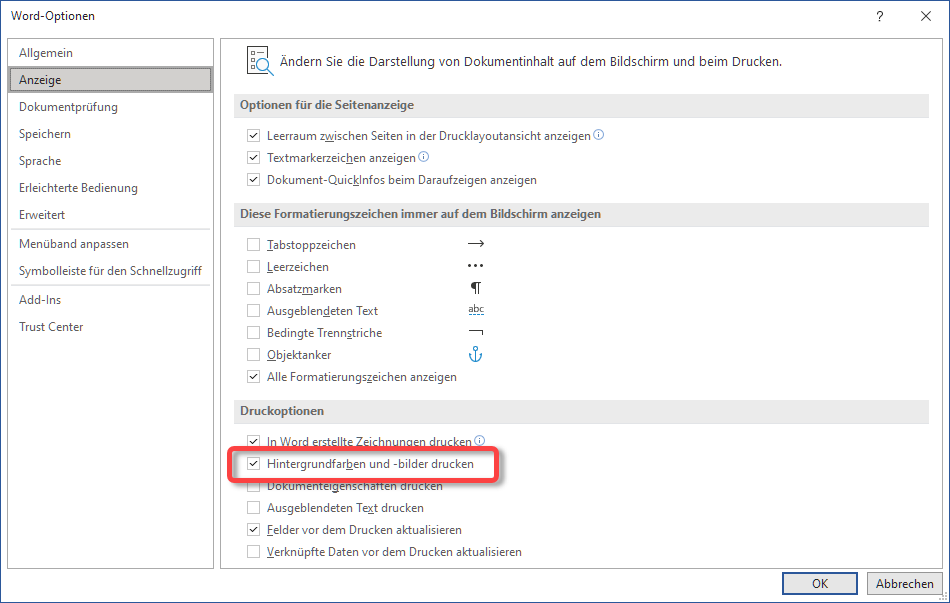Screen dimensions: 950x603
Task: Select the Add-Ins category
Action: click(110, 299)
